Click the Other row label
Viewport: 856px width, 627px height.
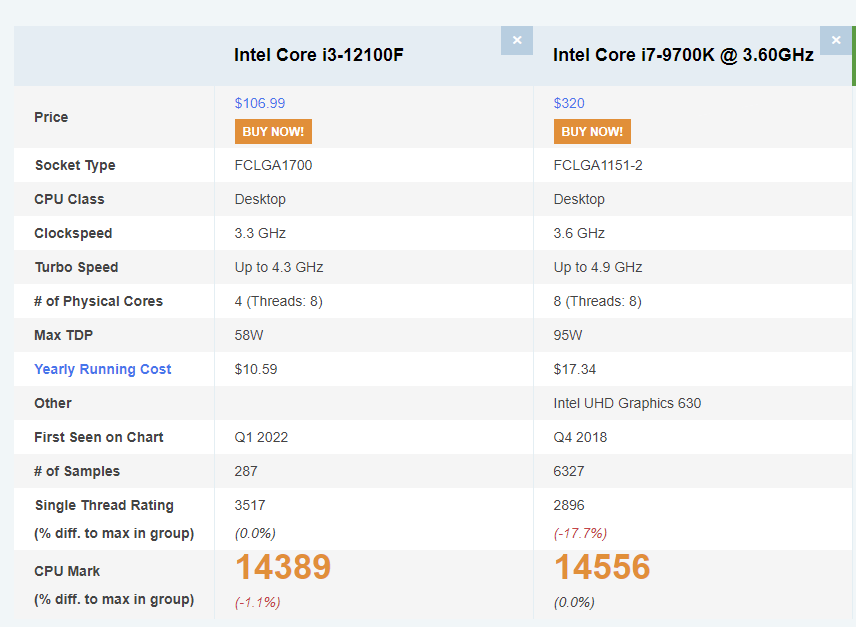point(52,403)
